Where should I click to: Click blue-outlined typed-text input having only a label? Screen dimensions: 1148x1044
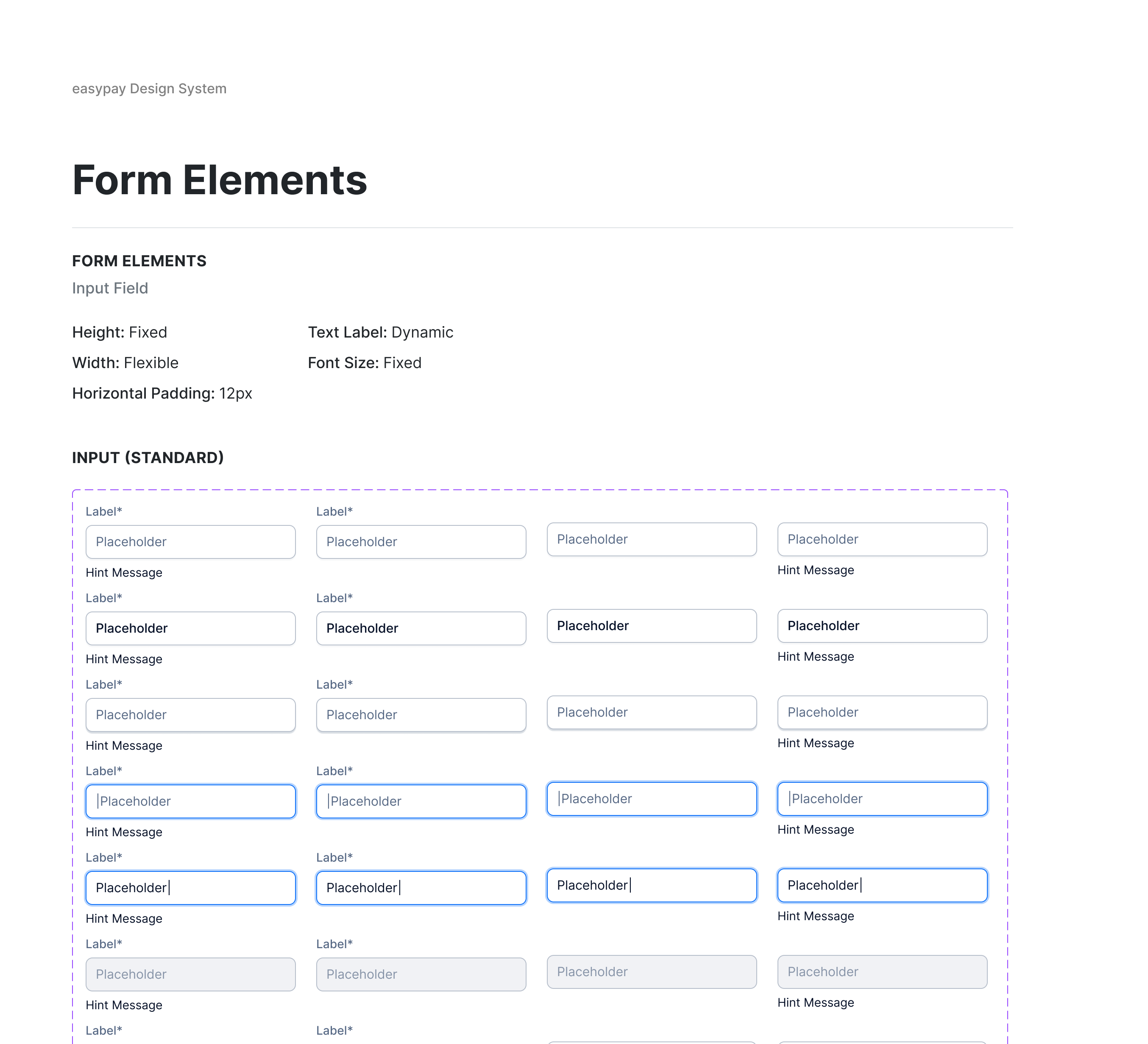point(421,888)
